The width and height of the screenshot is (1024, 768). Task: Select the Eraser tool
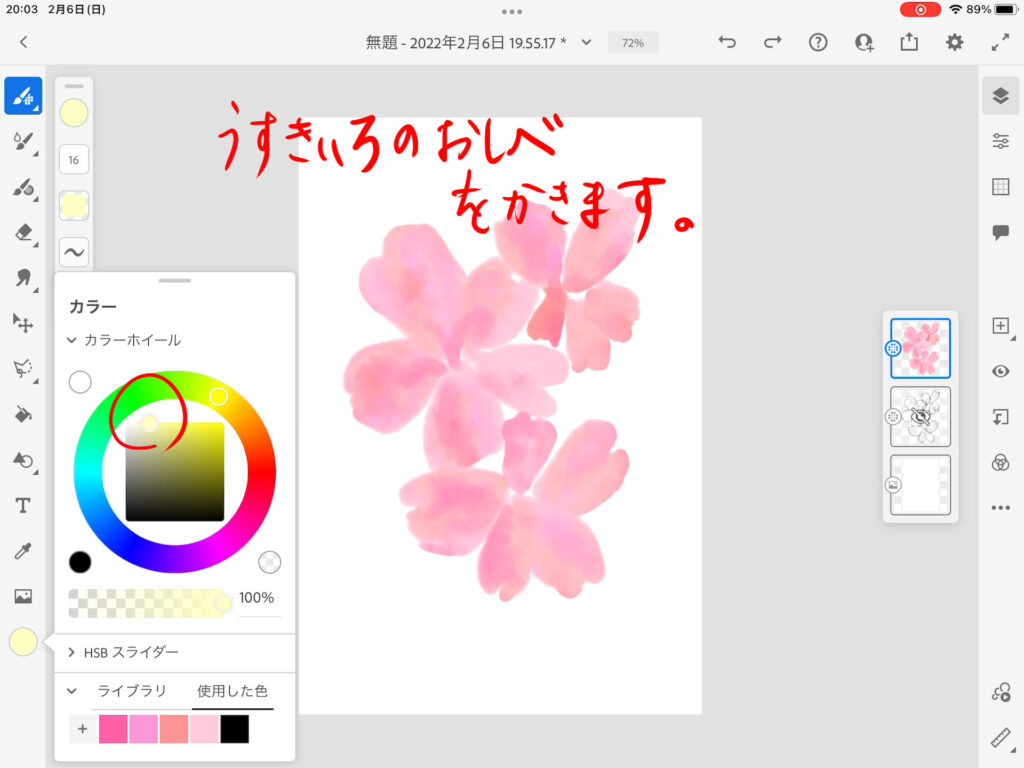pos(23,233)
